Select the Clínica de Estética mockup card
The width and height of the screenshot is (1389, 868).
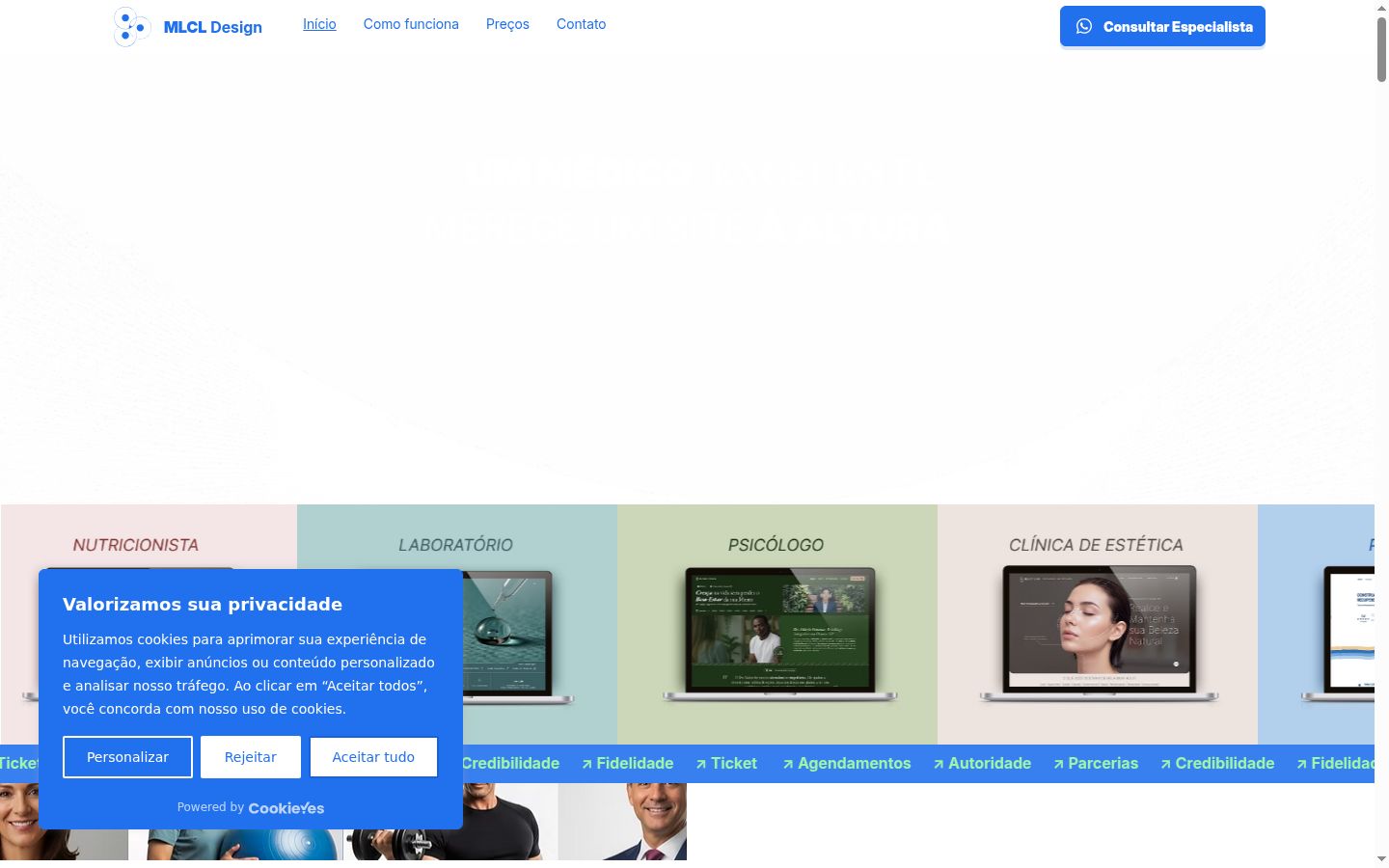coord(1098,624)
